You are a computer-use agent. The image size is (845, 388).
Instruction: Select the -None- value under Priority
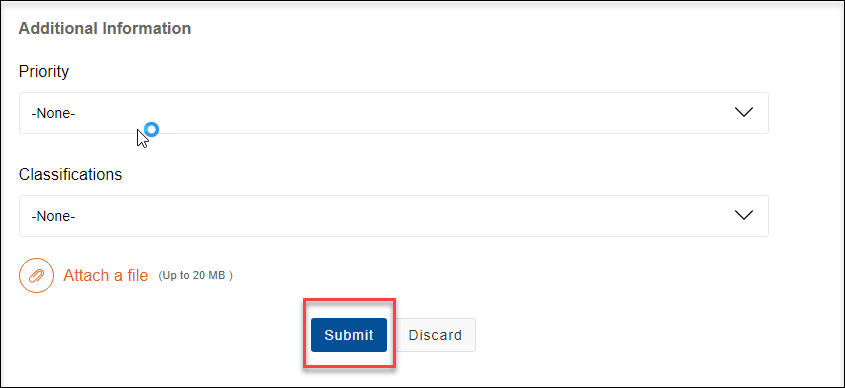(53, 114)
